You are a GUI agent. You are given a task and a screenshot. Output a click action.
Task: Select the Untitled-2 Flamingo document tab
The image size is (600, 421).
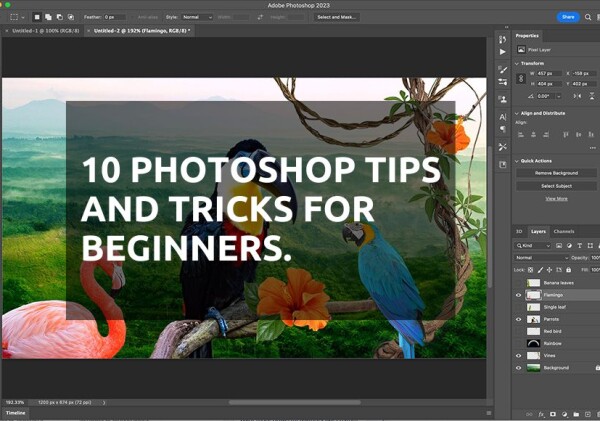[142, 31]
